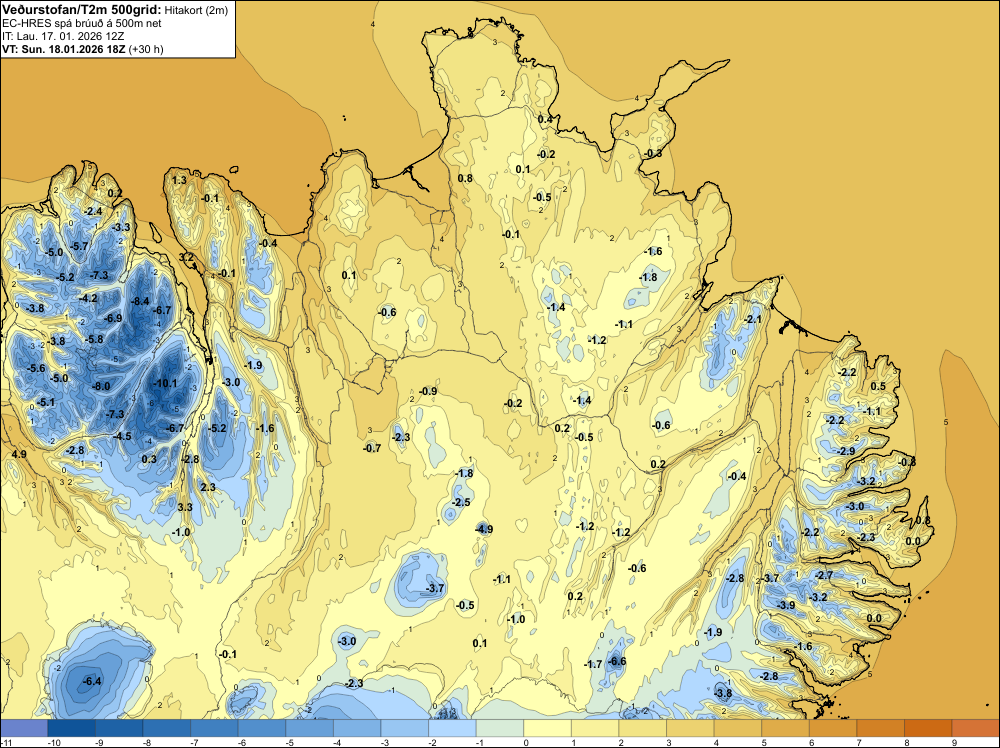Click the temperature value -6.4

click(x=92, y=681)
